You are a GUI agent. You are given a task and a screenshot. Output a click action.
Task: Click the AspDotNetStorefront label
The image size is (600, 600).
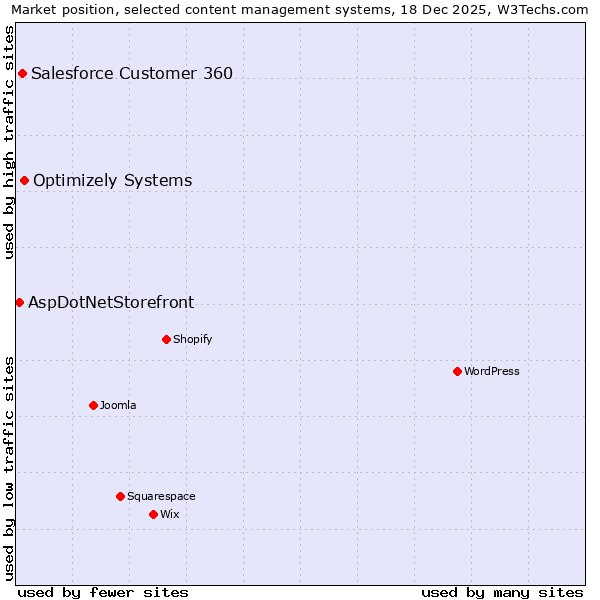click(x=111, y=303)
